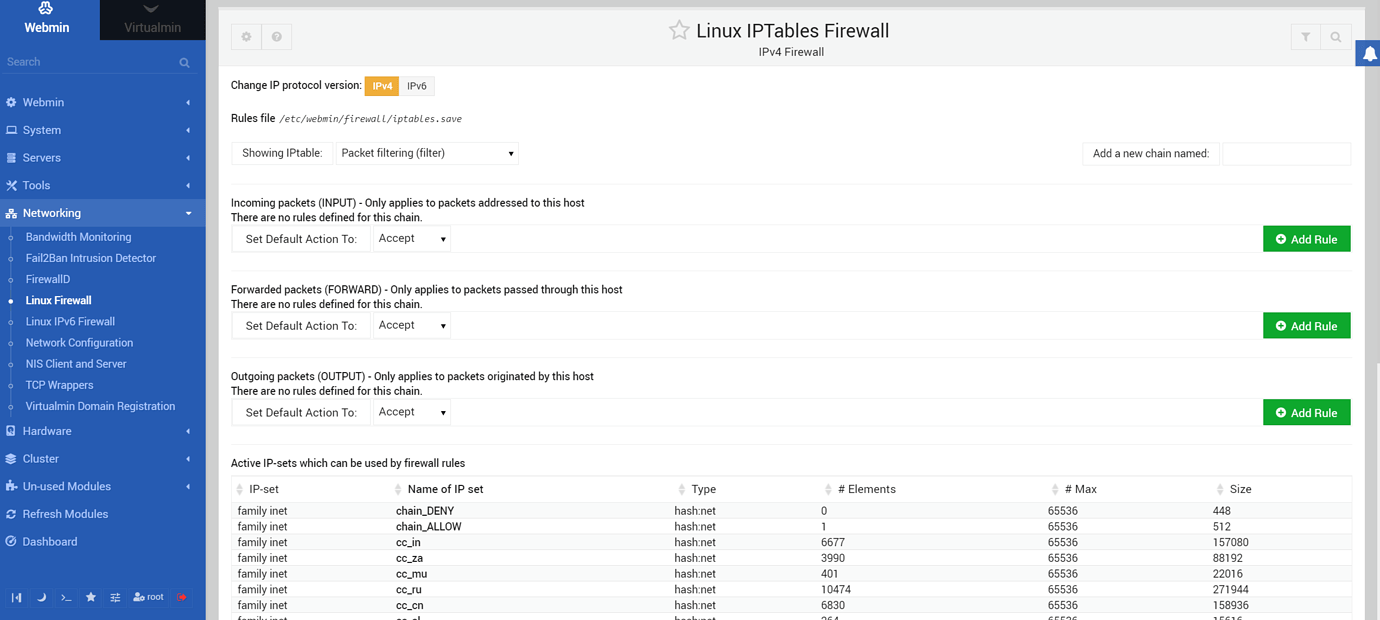Add Rule to FORWARD chain
Viewport: 1380px width, 620px height.
1307,326
